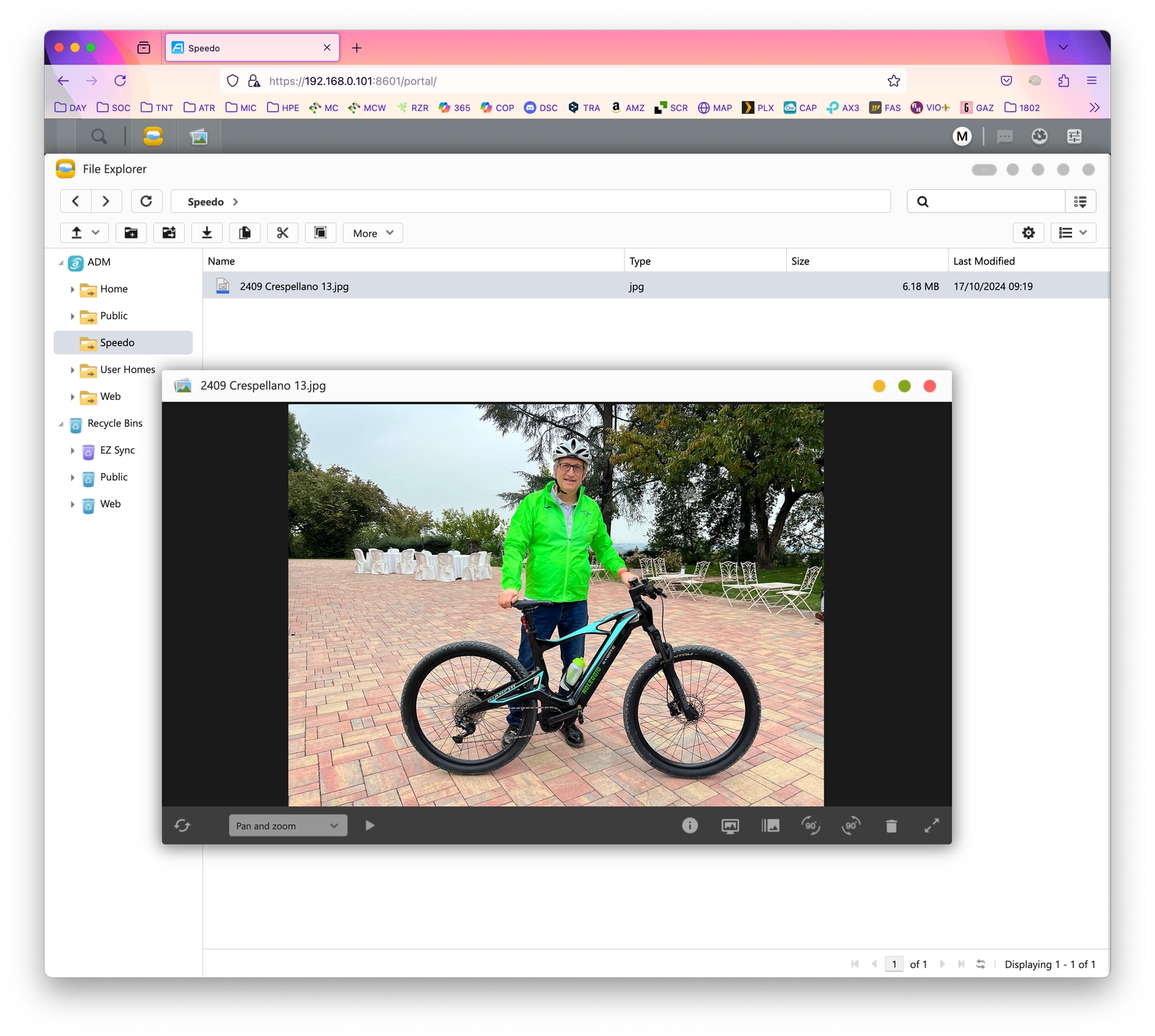Open the ADM notifications speech-bubble icon
The height and width of the screenshot is (1036, 1155).
(1005, 136)
